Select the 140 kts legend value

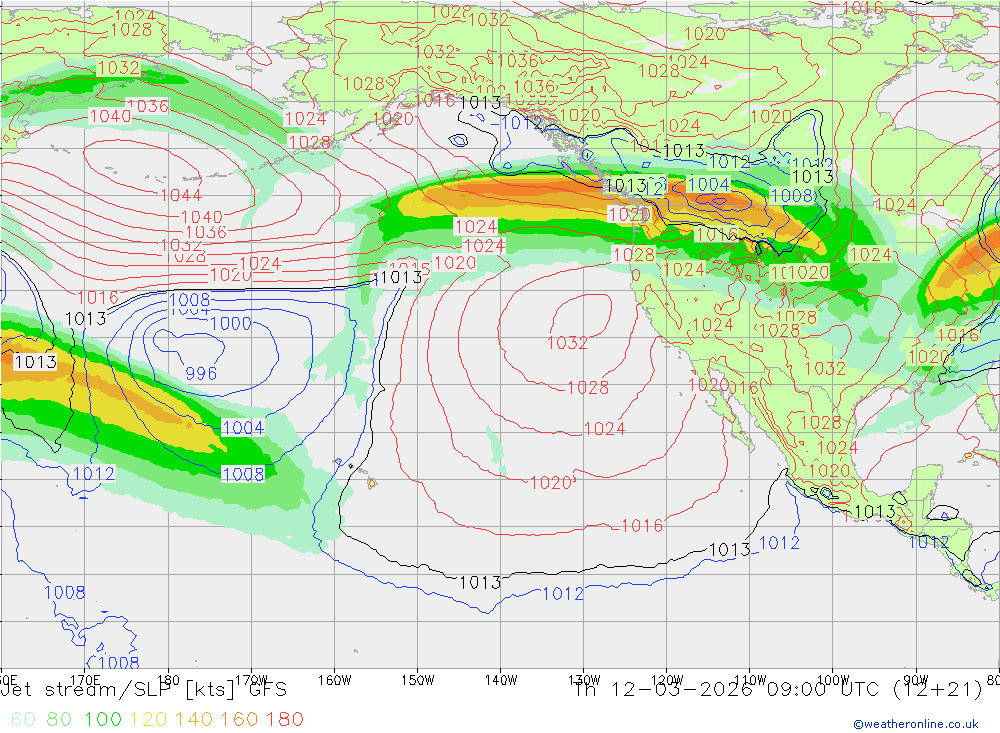pos(194,720)
